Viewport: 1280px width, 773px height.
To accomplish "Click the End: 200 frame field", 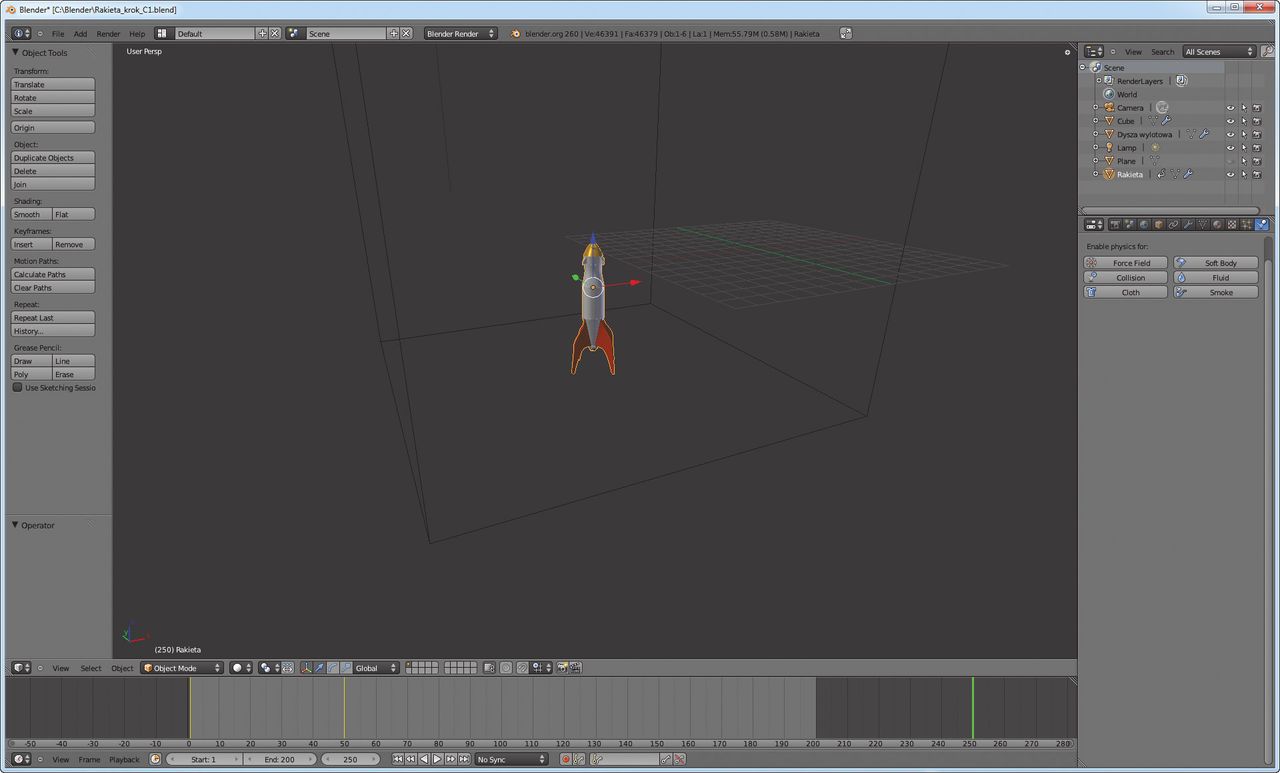I will point(280,759).
